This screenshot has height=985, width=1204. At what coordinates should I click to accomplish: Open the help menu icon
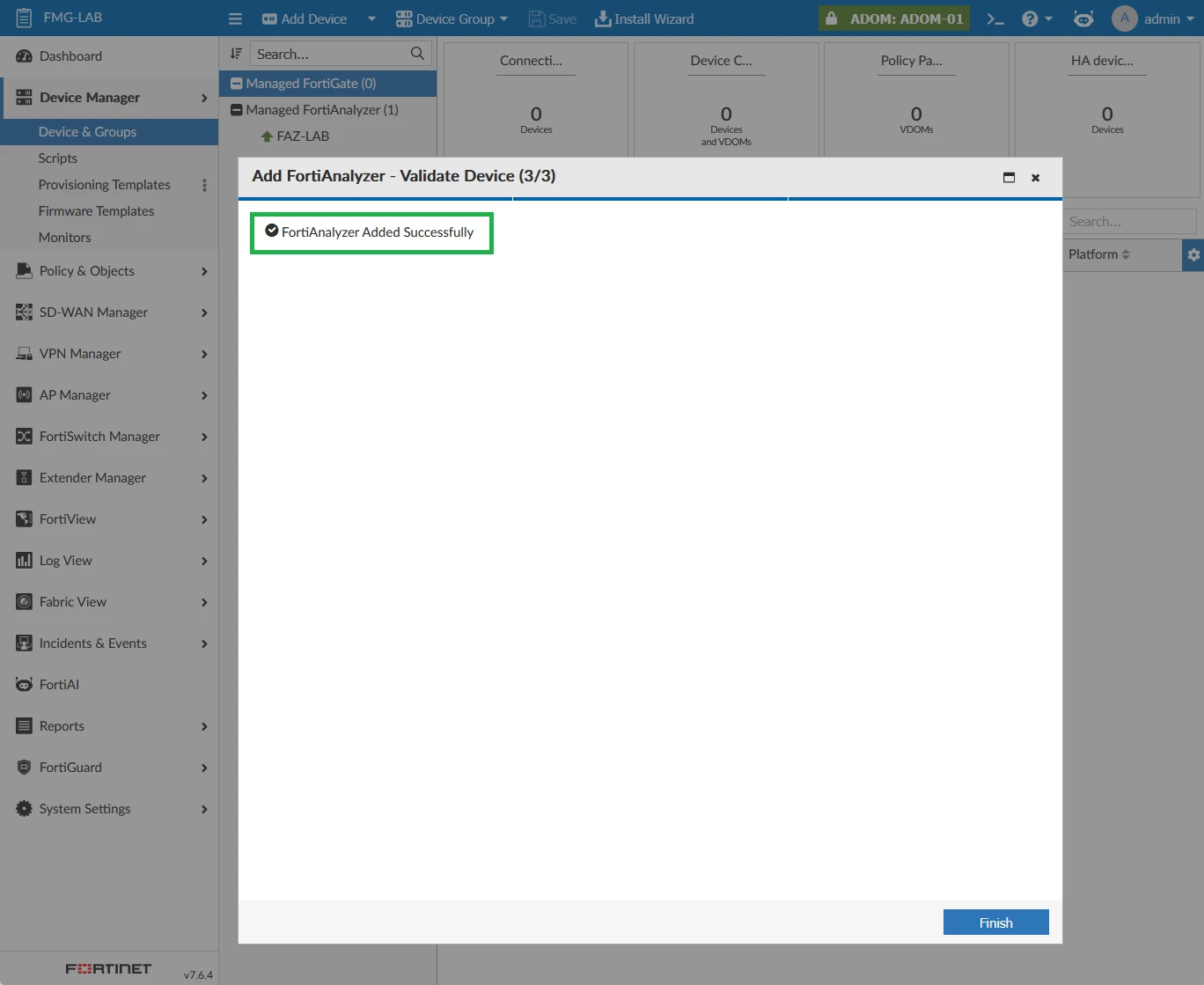(1037, 18)
